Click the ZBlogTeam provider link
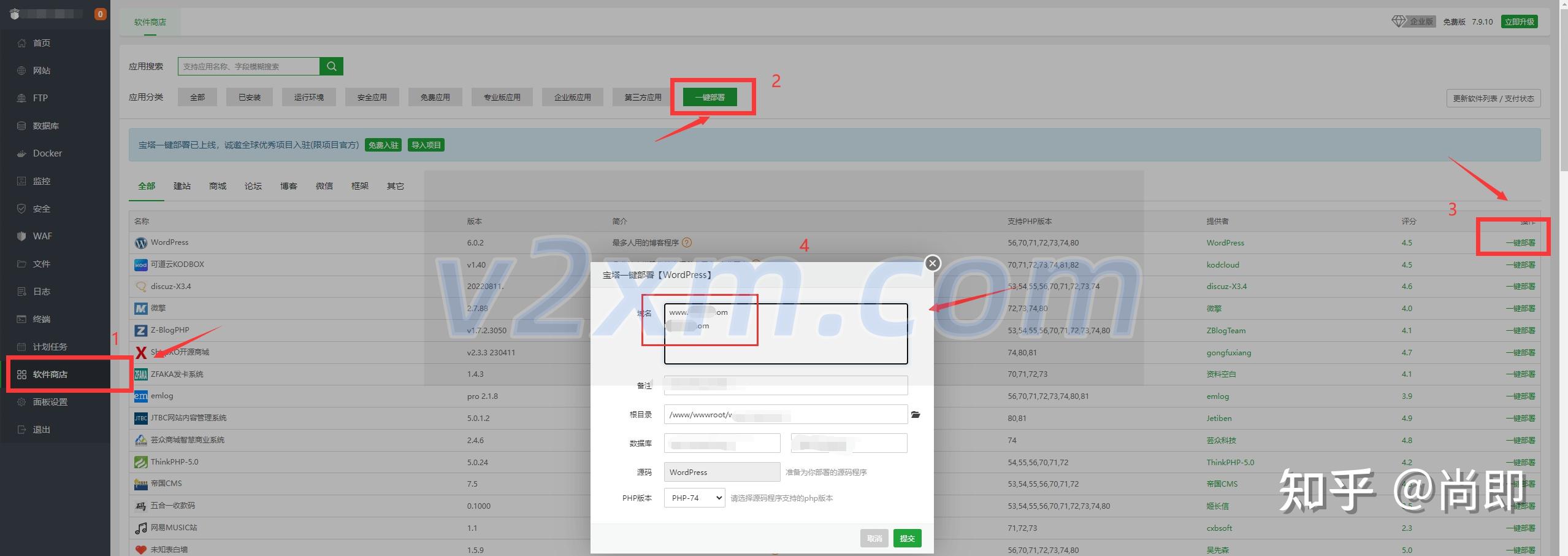Screen dimensions: 1568x556 coord(1226,331)
